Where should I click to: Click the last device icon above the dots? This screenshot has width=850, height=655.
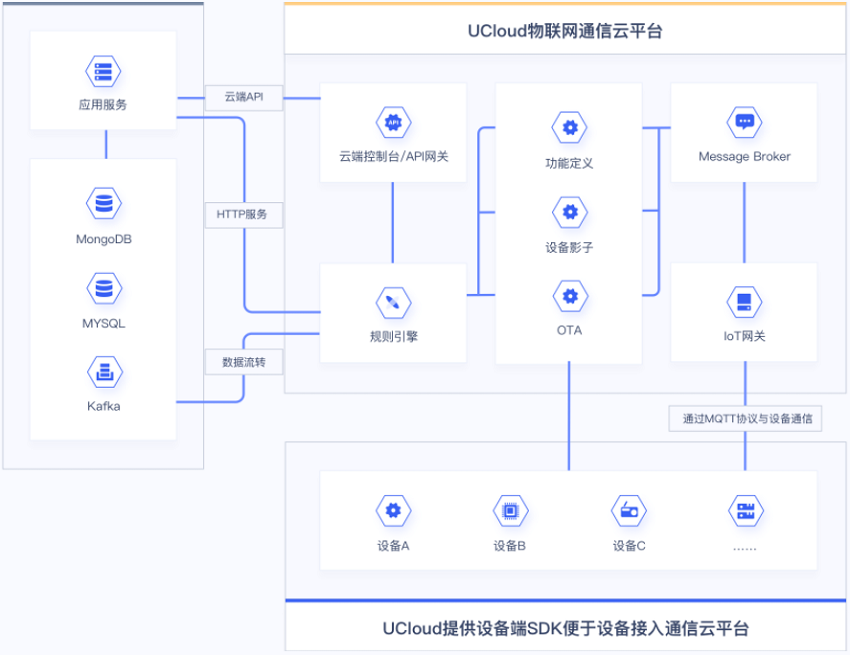(745, 511)
